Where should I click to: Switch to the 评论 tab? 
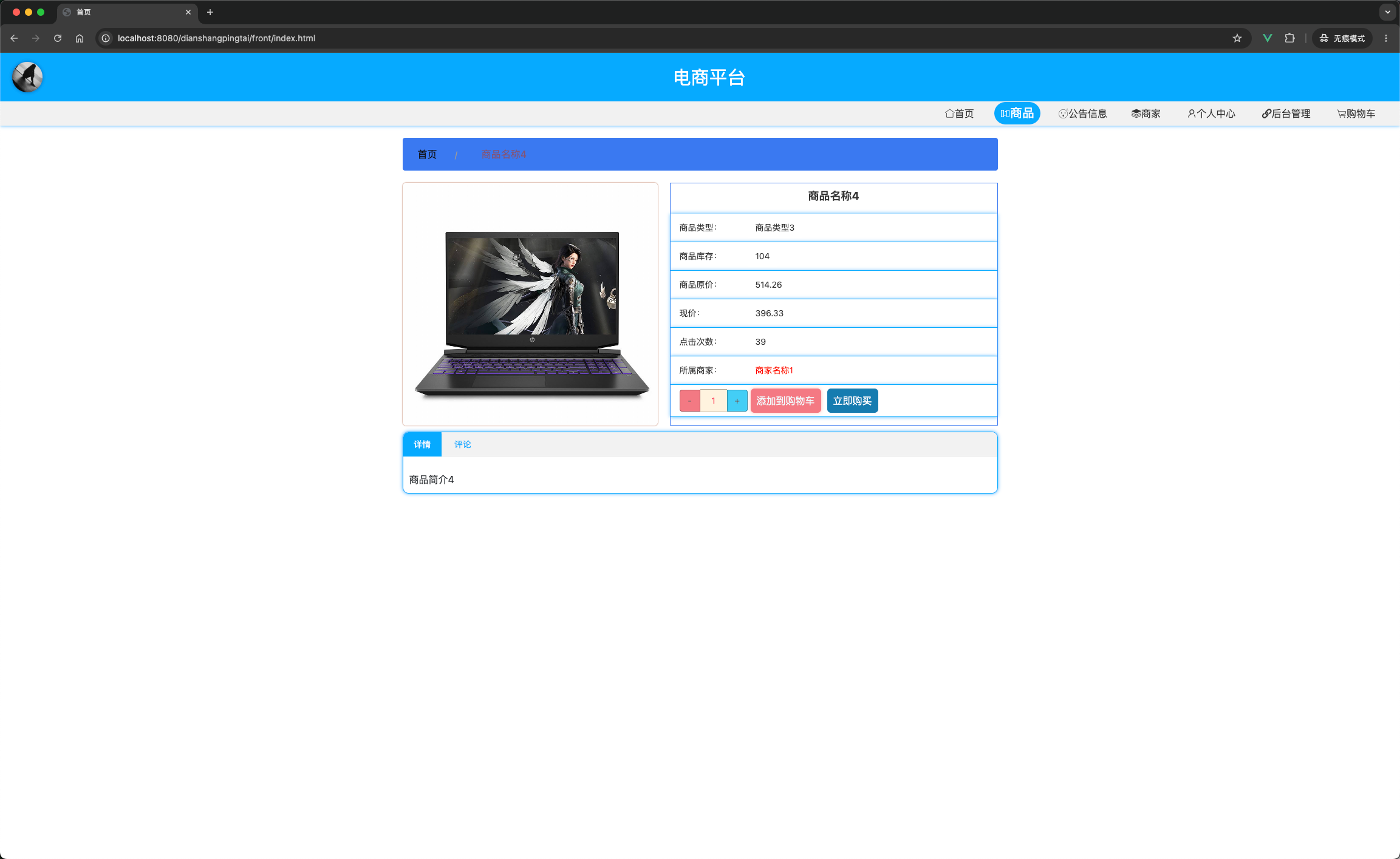pyautogui.click(x=462, y=444)
